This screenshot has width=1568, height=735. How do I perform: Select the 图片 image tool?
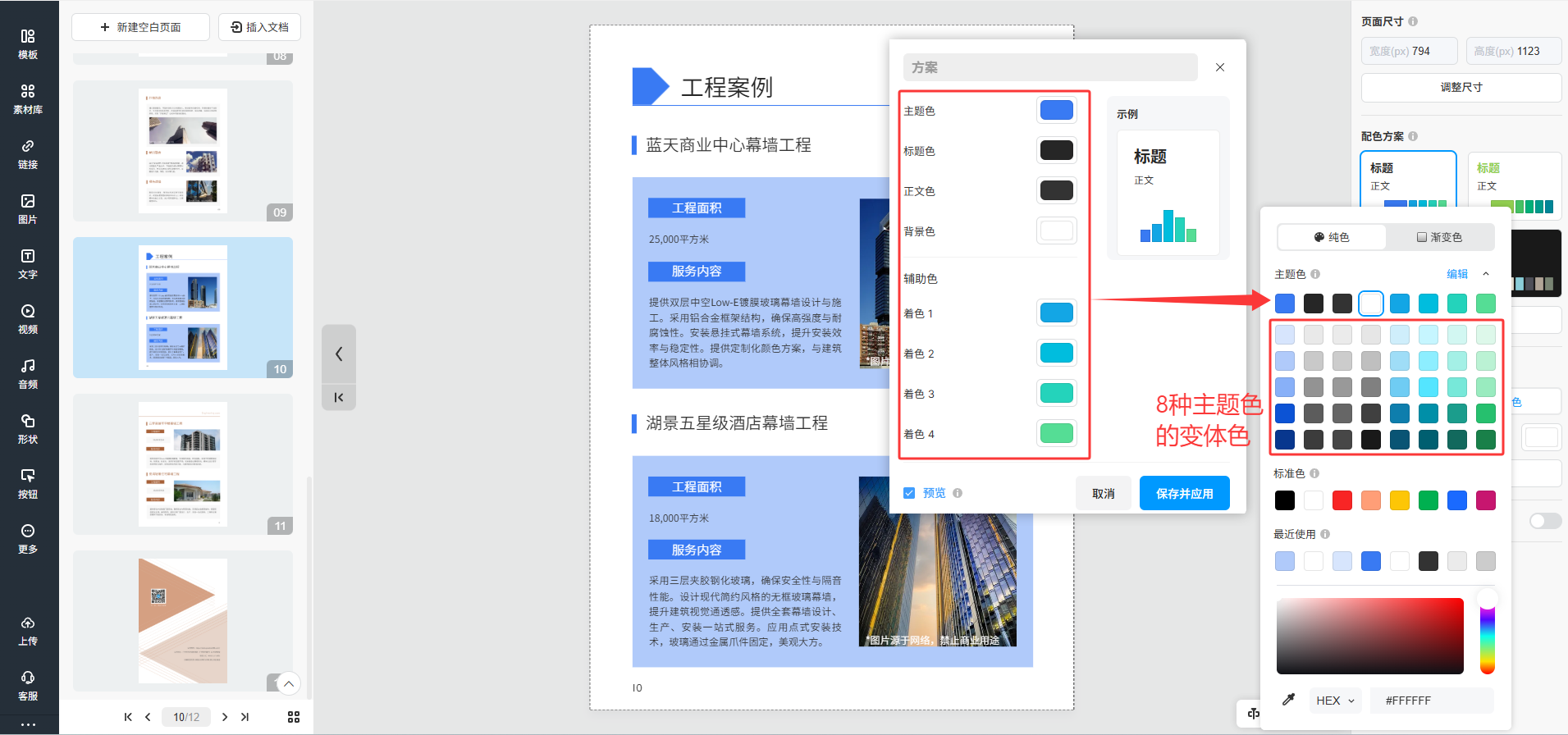coord(28,208)
